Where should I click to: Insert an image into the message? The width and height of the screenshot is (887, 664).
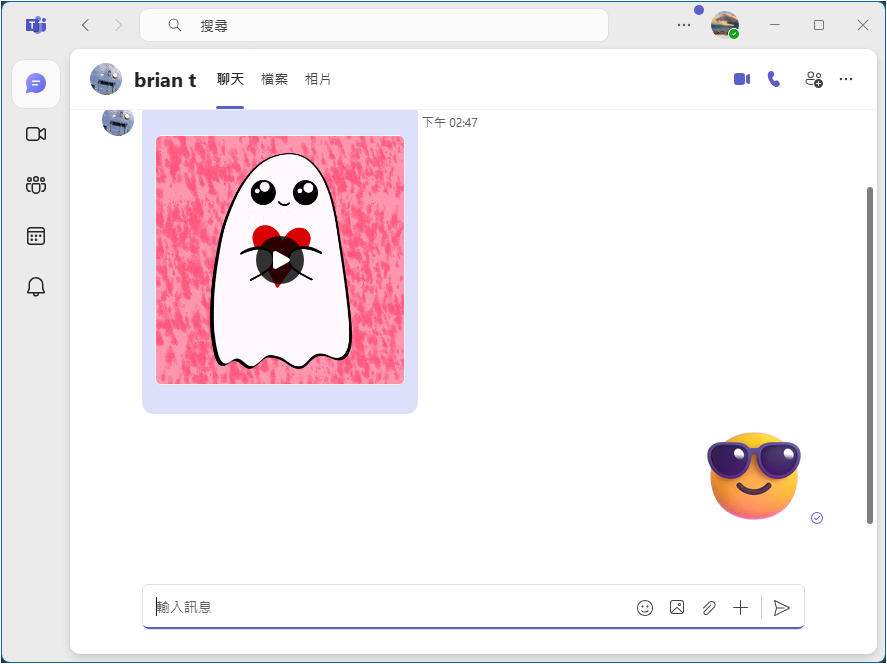pyautogui.click(x=677, y=607)
